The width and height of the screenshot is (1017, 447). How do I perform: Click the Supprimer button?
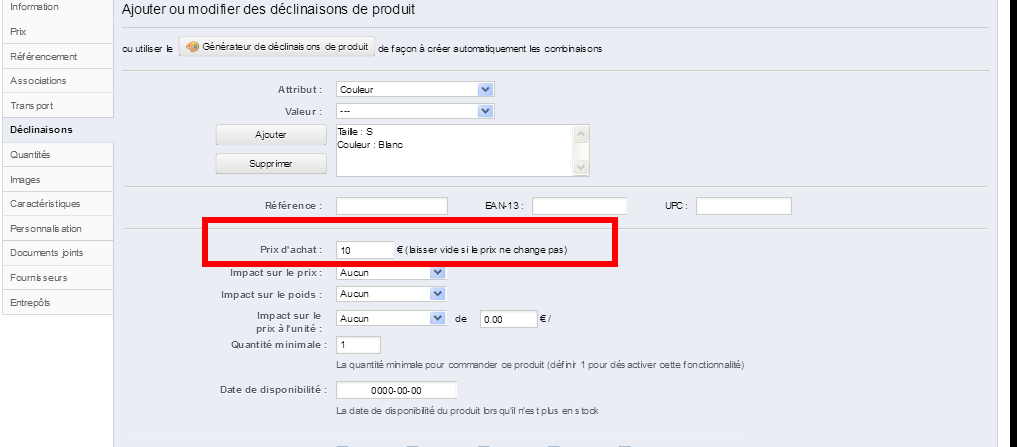[270, 163]
